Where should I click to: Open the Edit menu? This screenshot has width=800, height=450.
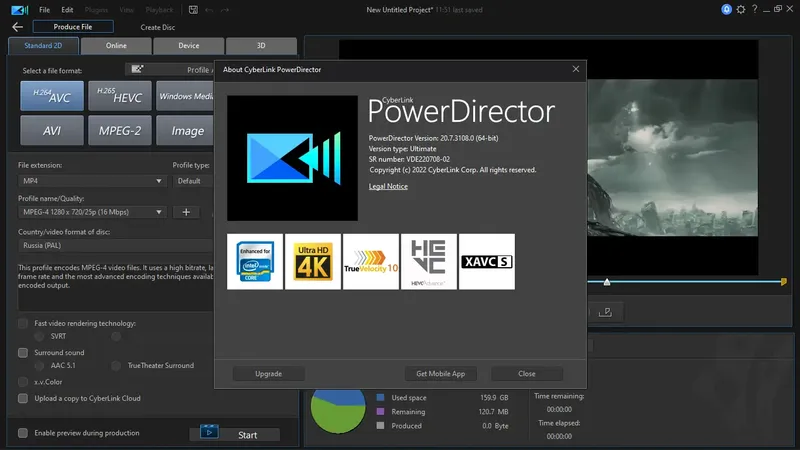67,10
